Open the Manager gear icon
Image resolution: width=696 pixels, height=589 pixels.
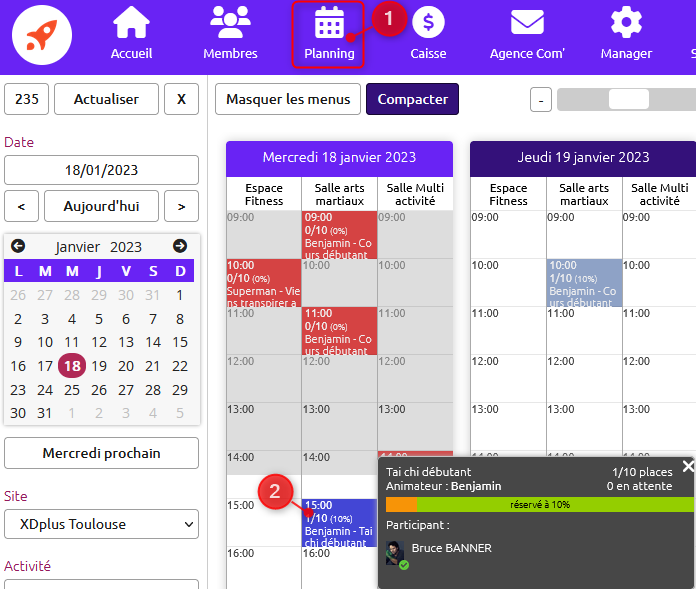pos(626,22)
